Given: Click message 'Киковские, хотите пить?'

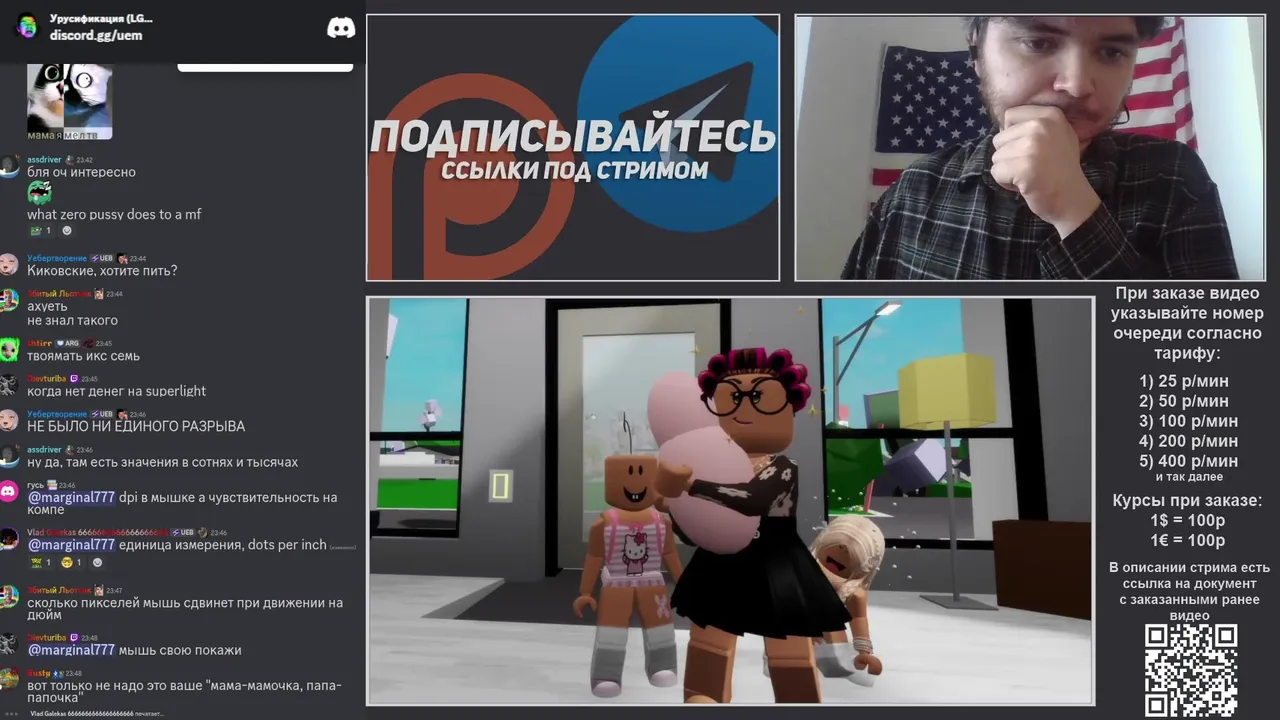Looking at the screenshot, I should pos(102,271).
